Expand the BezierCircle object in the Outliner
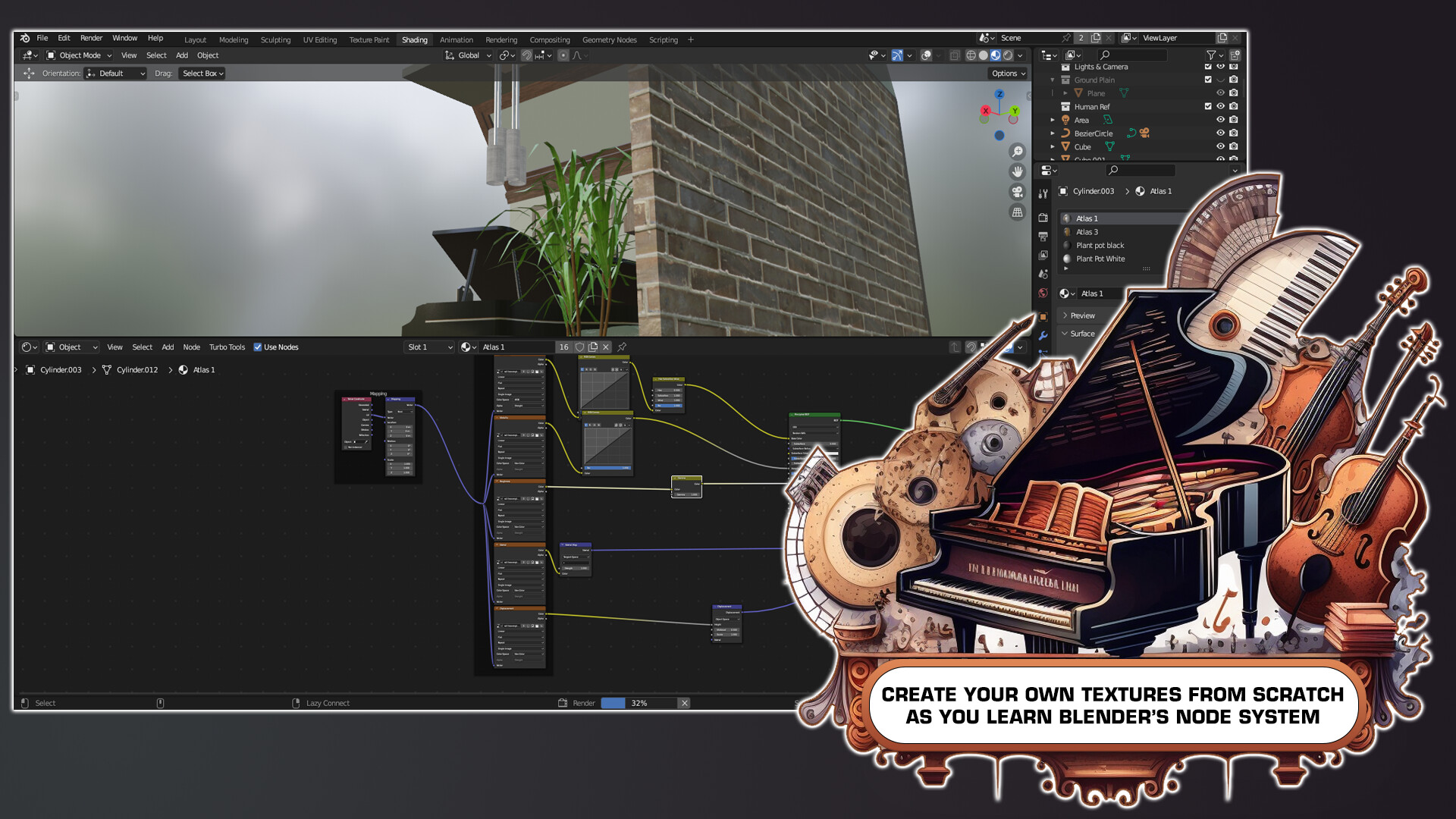Viewport: 1456px width, 819px height. pyautogui.click(x=1052, y=133)
